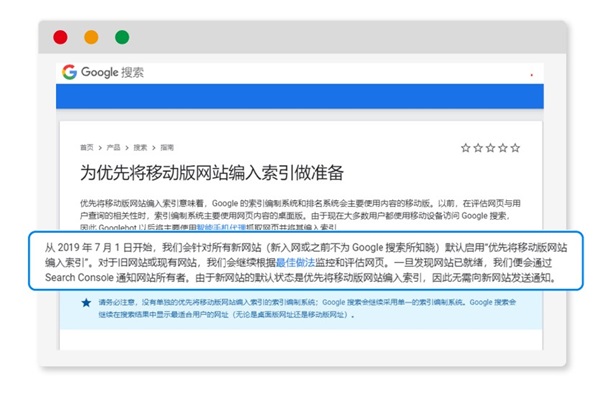The height and width of the screenshot is (403, 600).
Task: Open the 最佳做法 hyperlink
Action: (x=295, y=262)
